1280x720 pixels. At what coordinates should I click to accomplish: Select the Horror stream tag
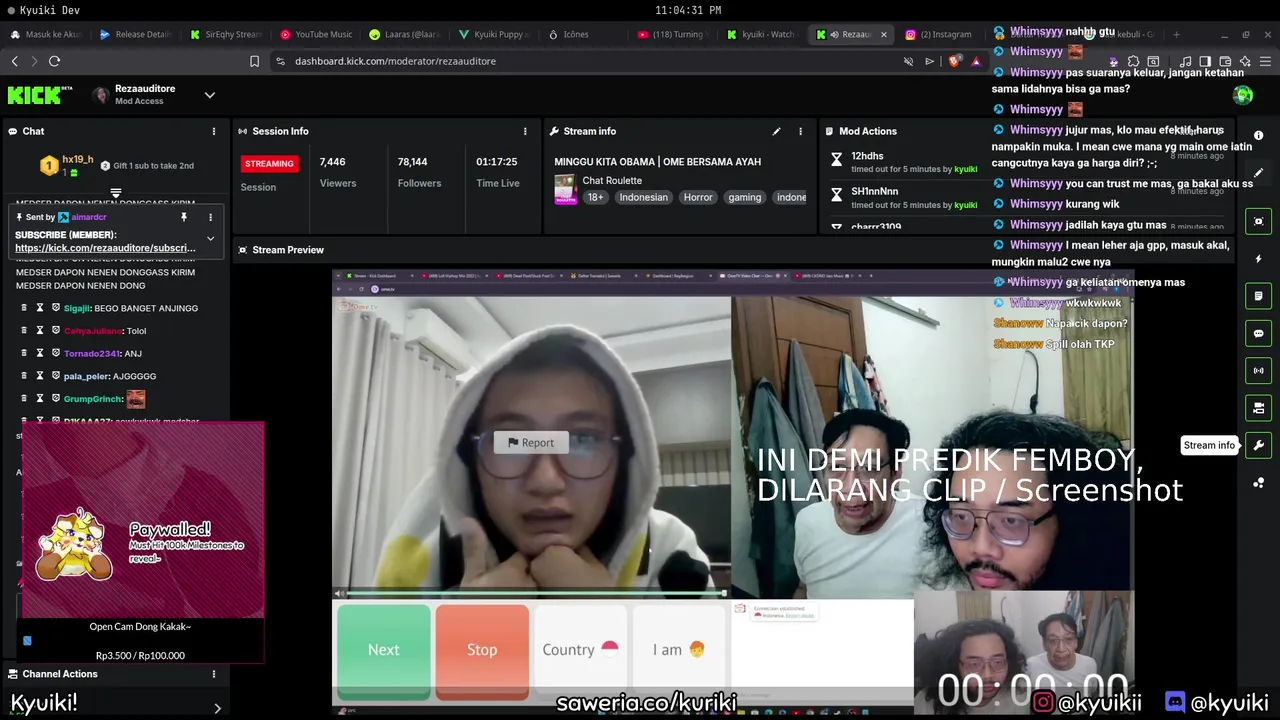point(698,197)
